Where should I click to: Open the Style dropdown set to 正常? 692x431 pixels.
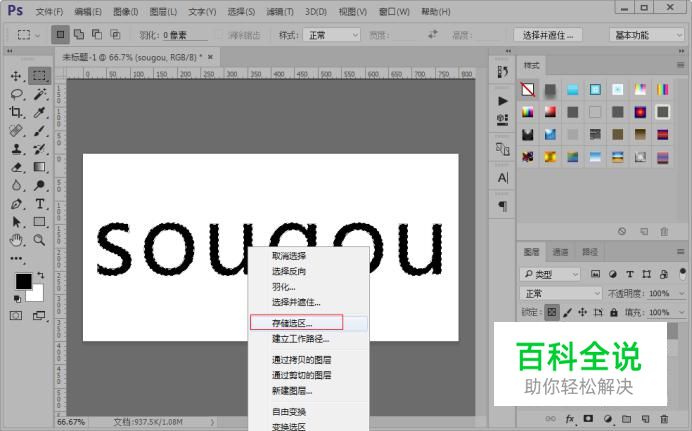coord(331,35)
